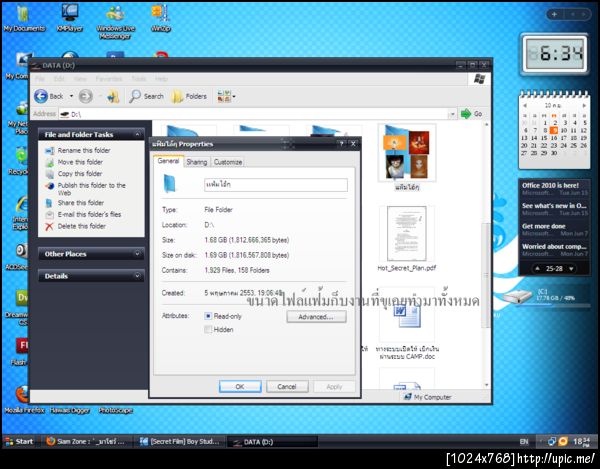Switch to the Sharing tab

point(197,162)
